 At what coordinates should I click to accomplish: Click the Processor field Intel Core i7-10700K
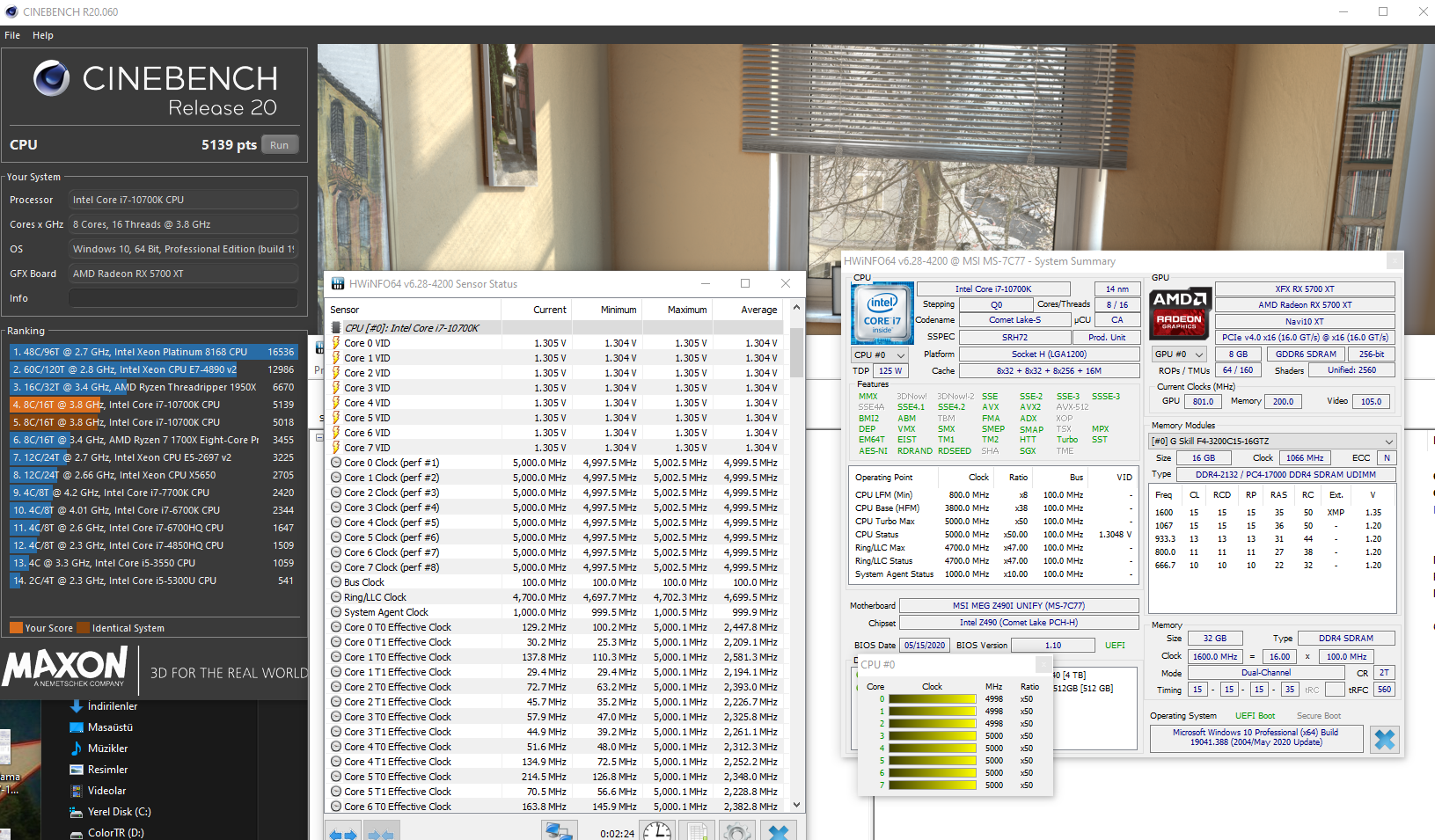(x=183, y=200)
